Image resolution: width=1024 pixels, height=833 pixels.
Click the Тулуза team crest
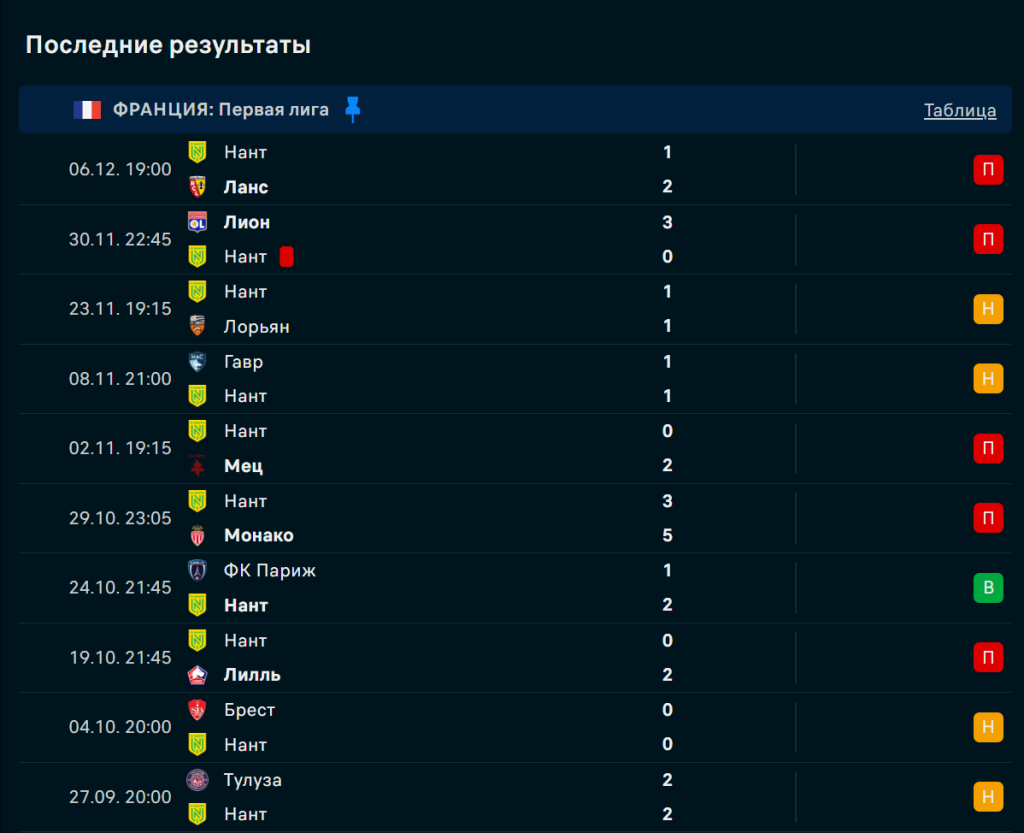[x=197, y=779]
